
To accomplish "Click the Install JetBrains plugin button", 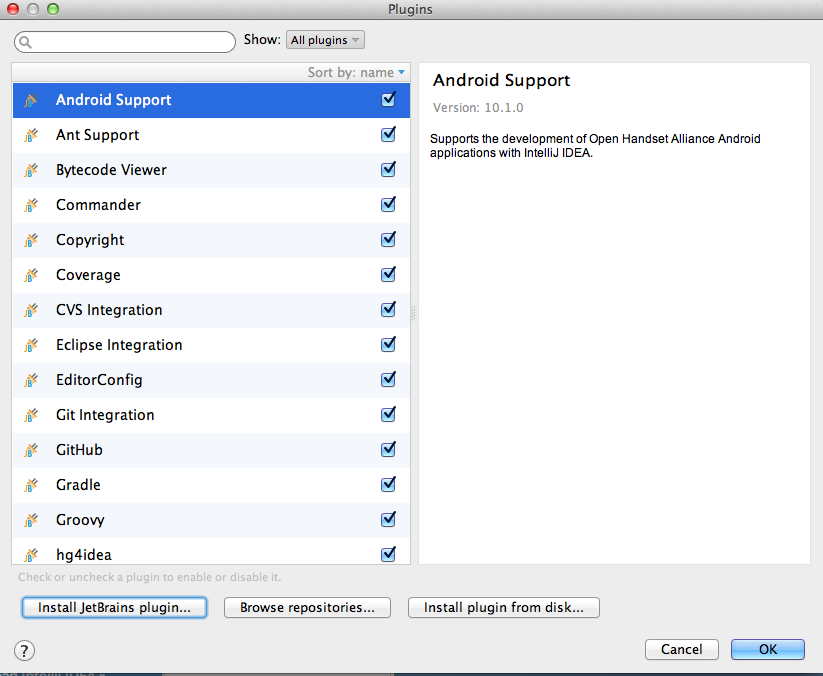I will click(x=114, y=608).
